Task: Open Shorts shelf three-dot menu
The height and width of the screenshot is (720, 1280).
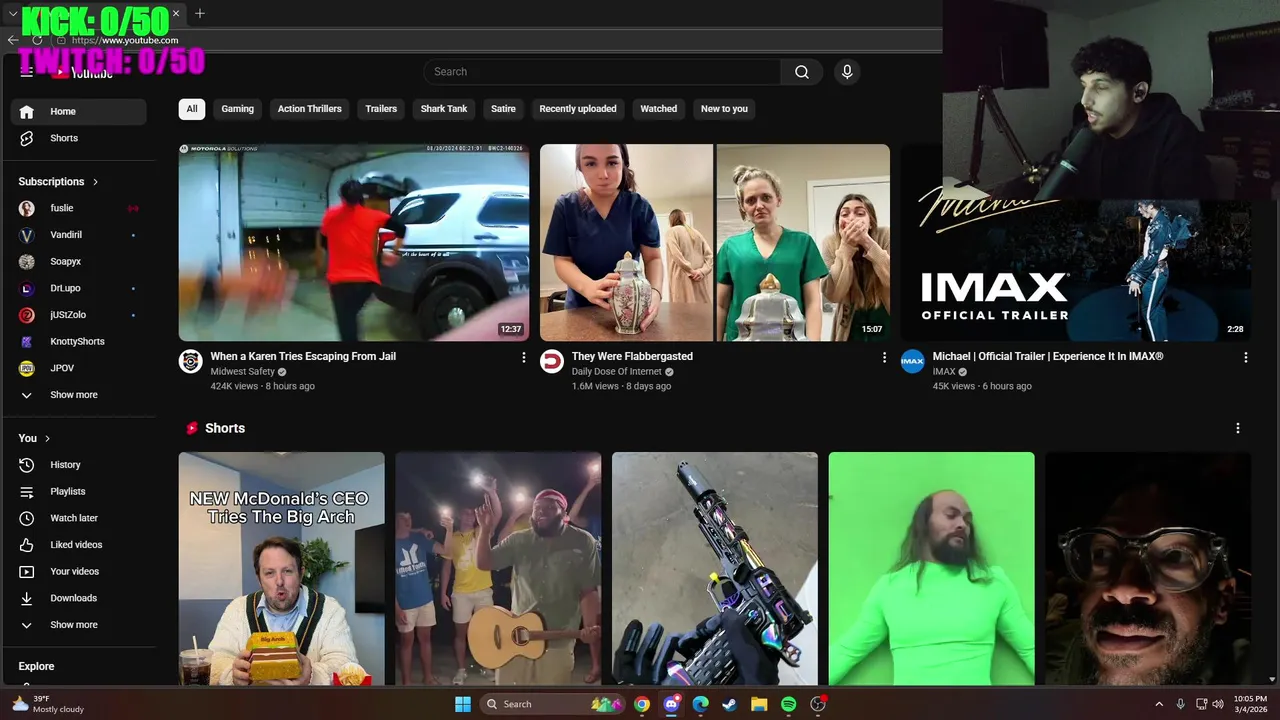Action: 1237,428
